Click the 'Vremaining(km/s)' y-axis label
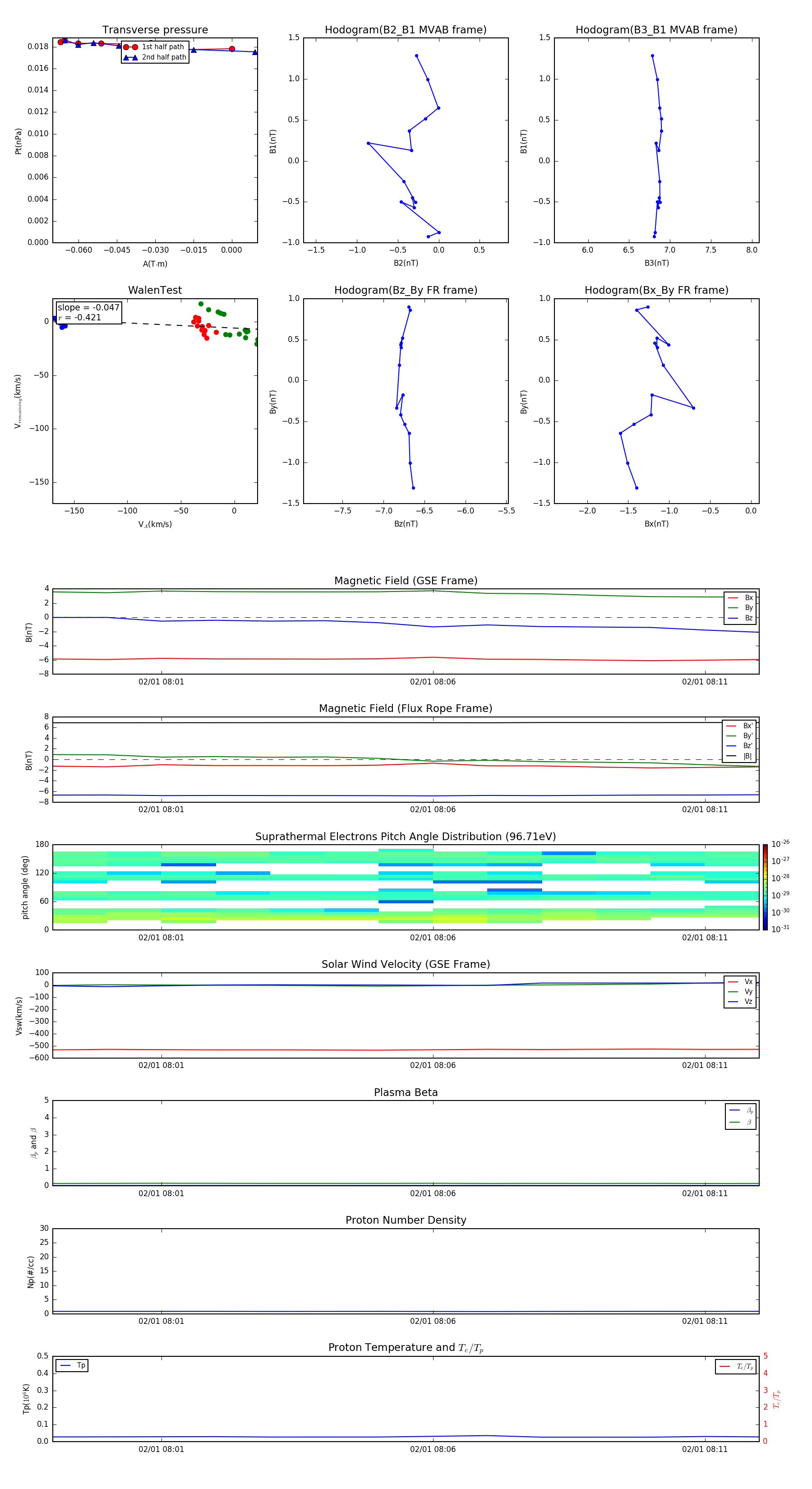The width and height of the screenshot is (812, 1489). point(18,401)
